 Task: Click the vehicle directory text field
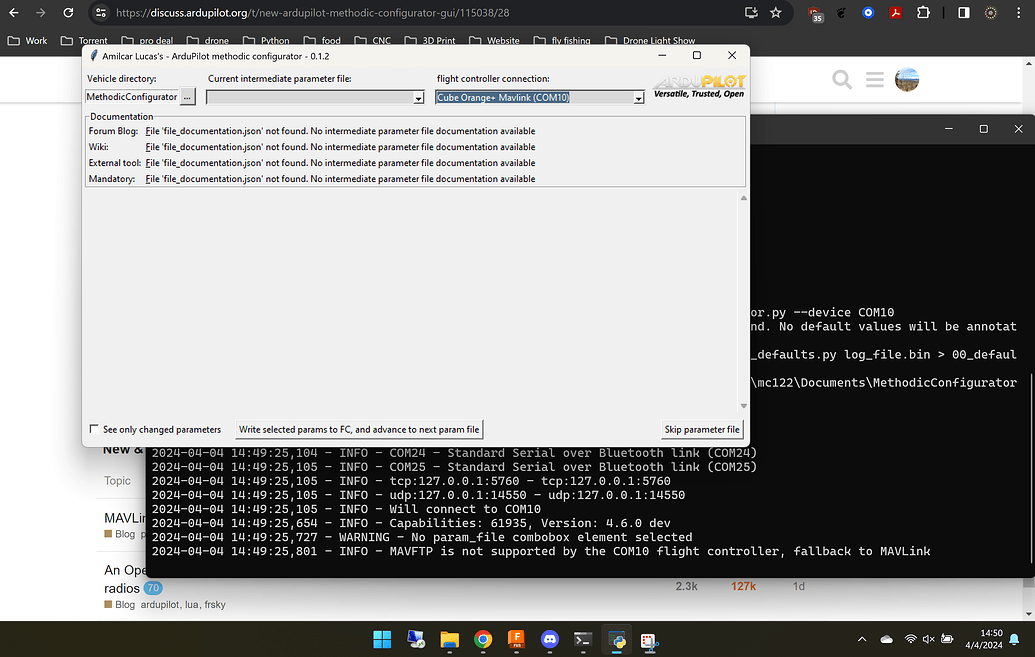[x=131, y=97]
